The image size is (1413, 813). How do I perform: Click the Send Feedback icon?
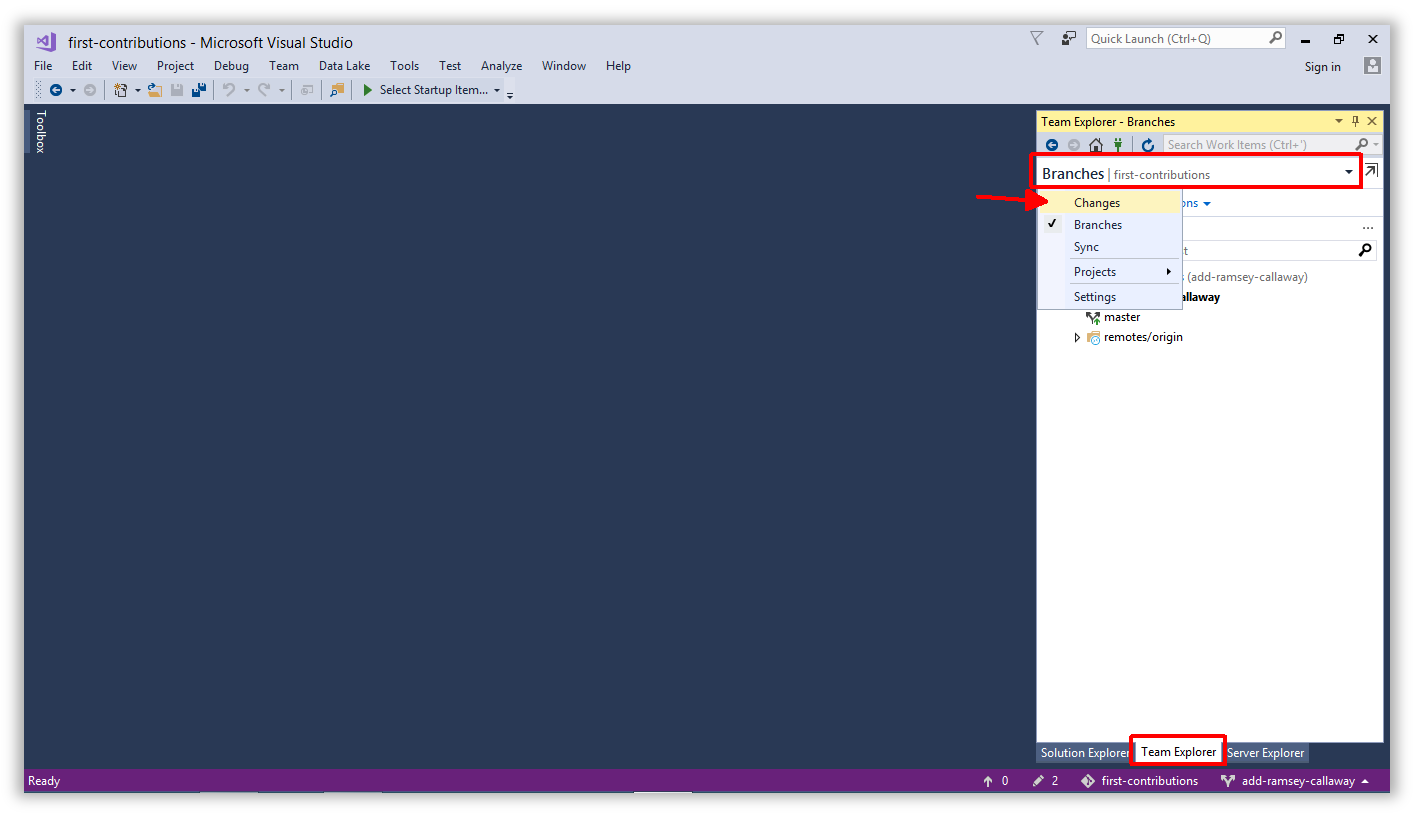click(1069, 38)
